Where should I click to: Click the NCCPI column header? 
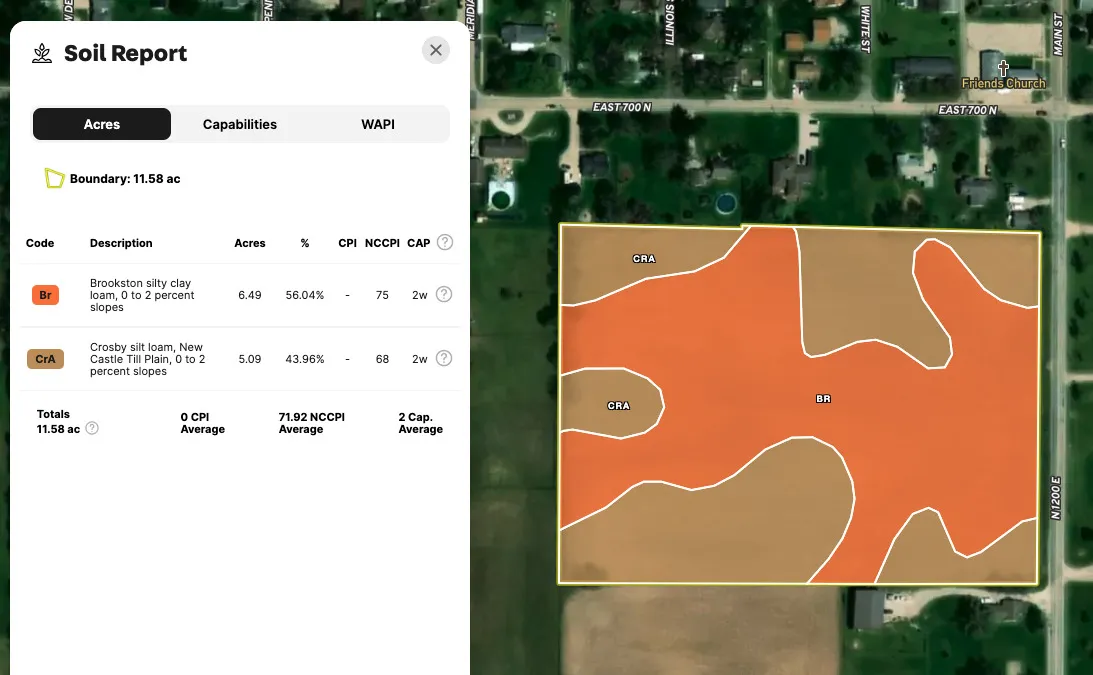point(382,243)
